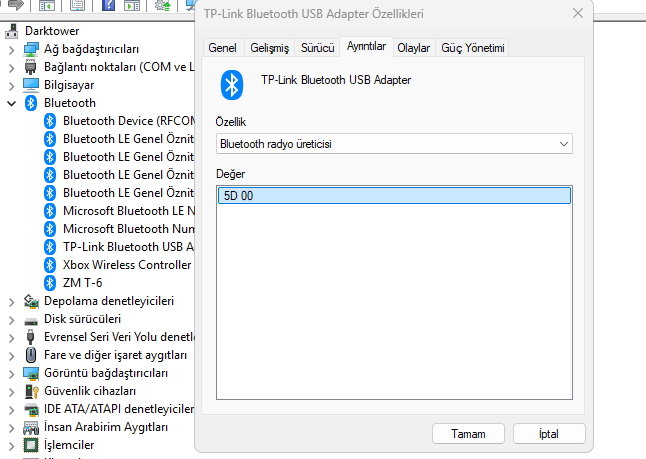Expand the İşlemciler node
The image size is (646, 459).
click(12, 446)
